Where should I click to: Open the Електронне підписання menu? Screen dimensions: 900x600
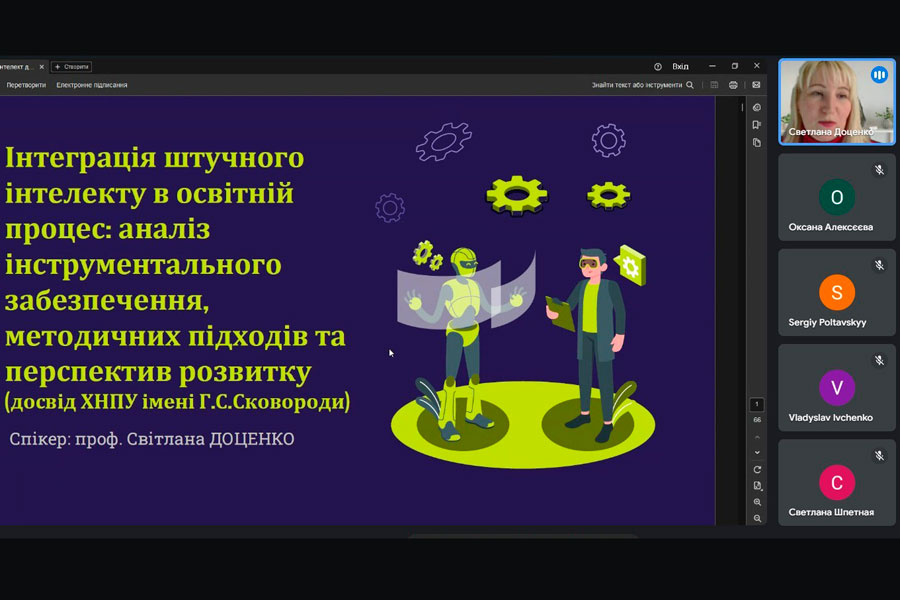pyautogui.click(x=91, y=85)
